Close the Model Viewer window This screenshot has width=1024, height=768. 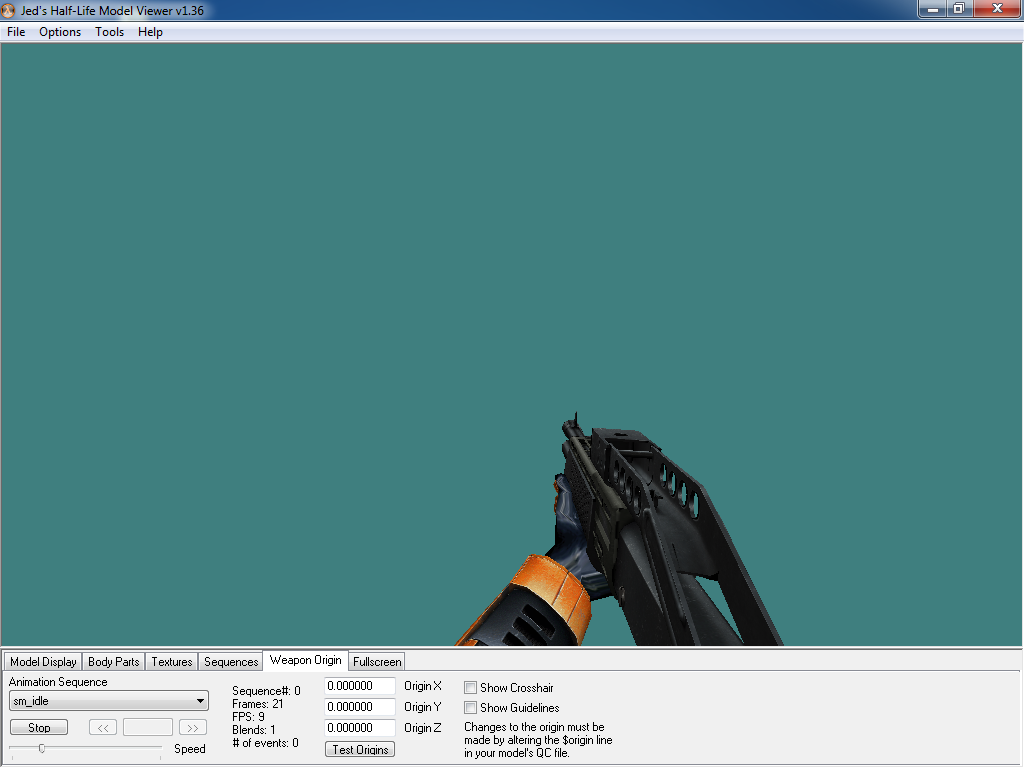997,9
